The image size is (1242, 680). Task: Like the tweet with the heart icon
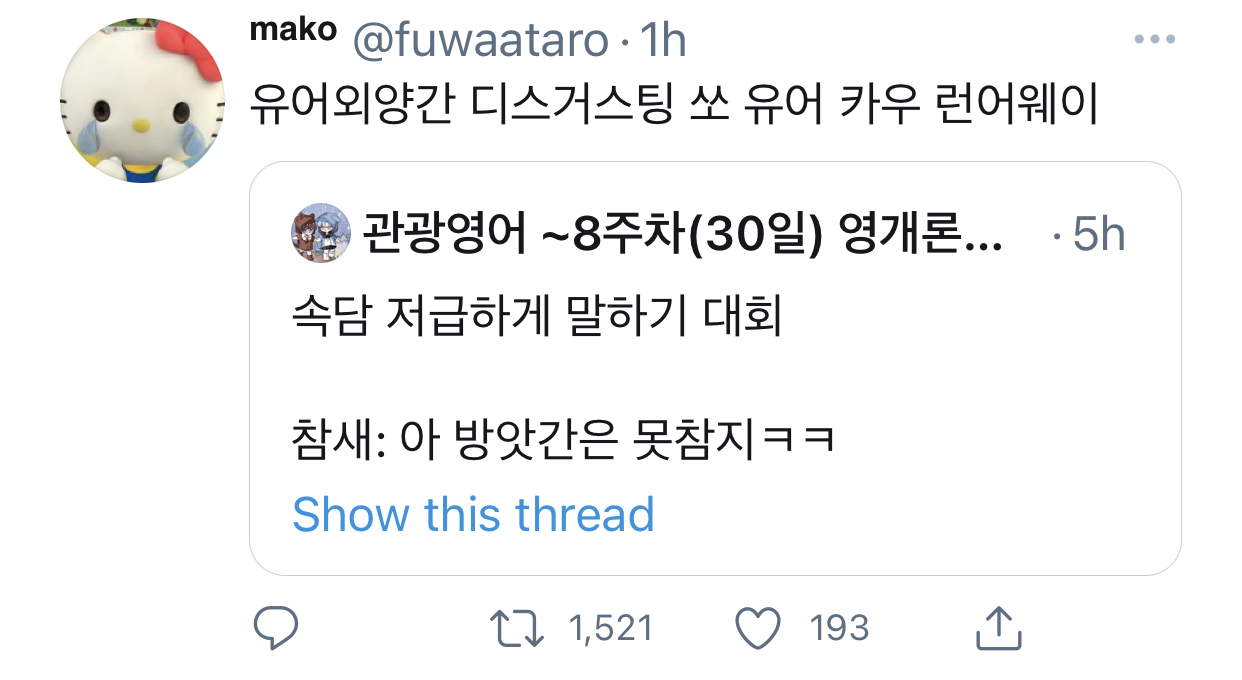click(757, 628)
